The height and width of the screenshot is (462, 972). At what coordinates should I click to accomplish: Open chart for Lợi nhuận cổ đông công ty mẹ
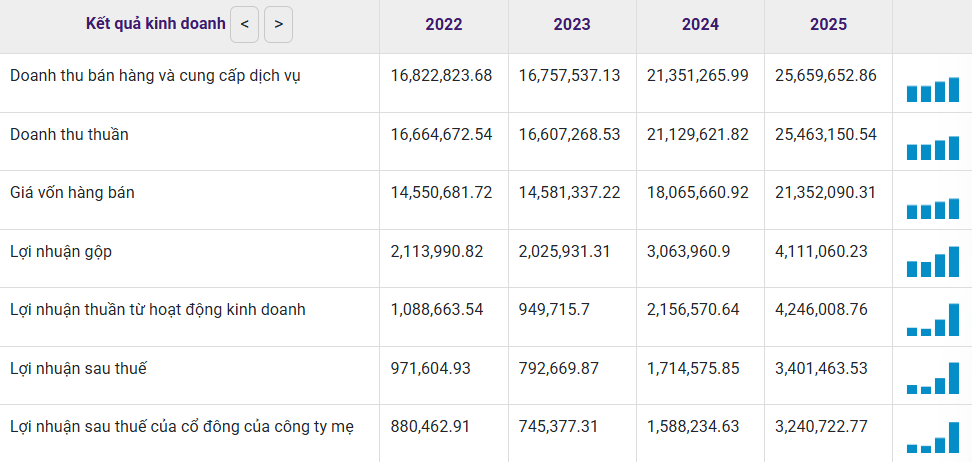point(932,438)
